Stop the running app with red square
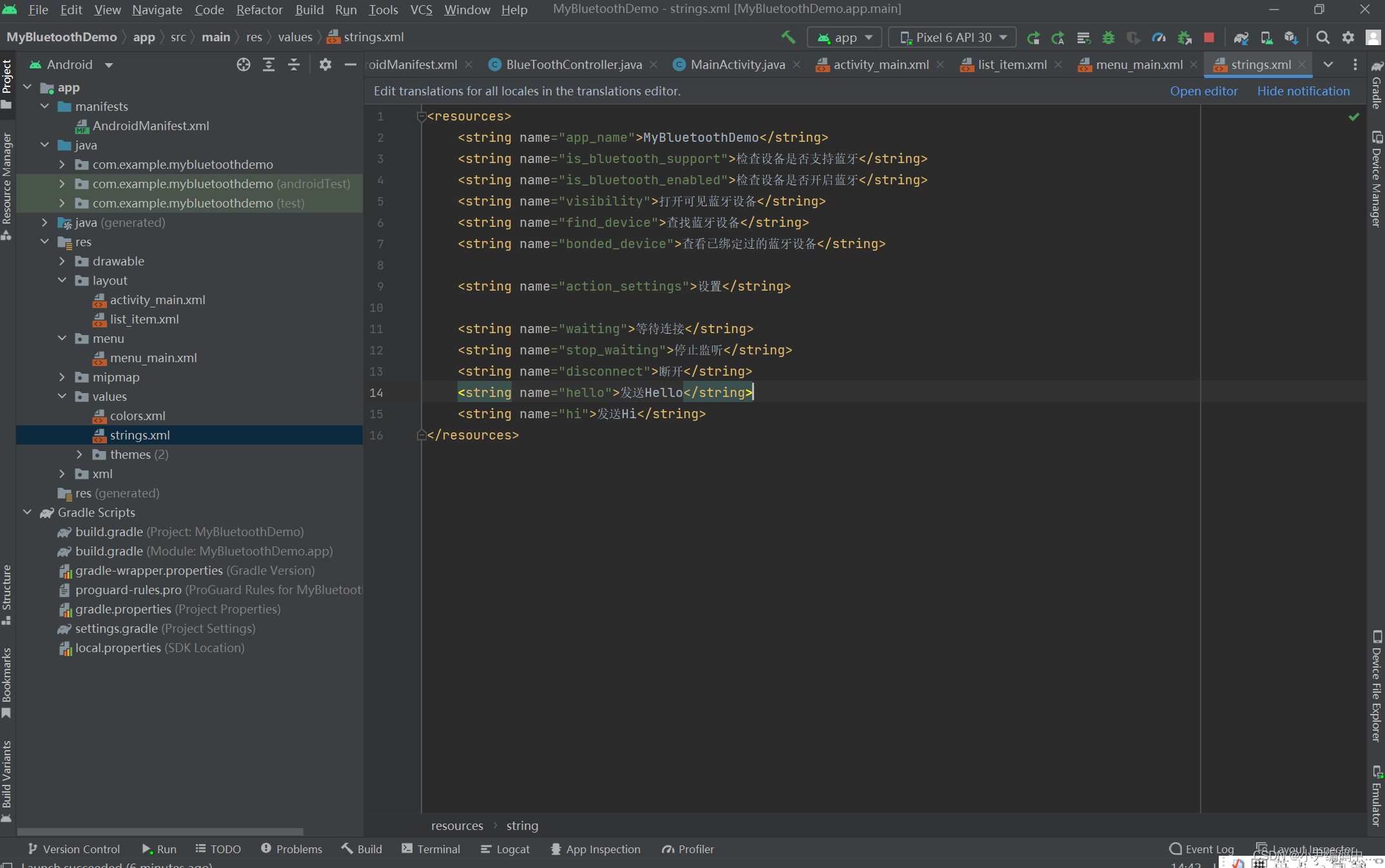This screenshot has height=868, width=1385. (x=1209, y=37)
